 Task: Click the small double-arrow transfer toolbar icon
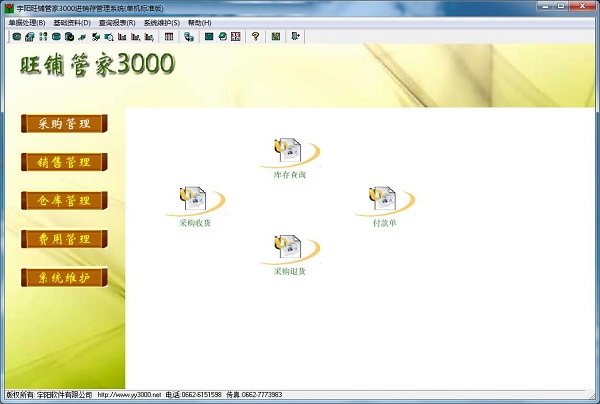(82, 37)
